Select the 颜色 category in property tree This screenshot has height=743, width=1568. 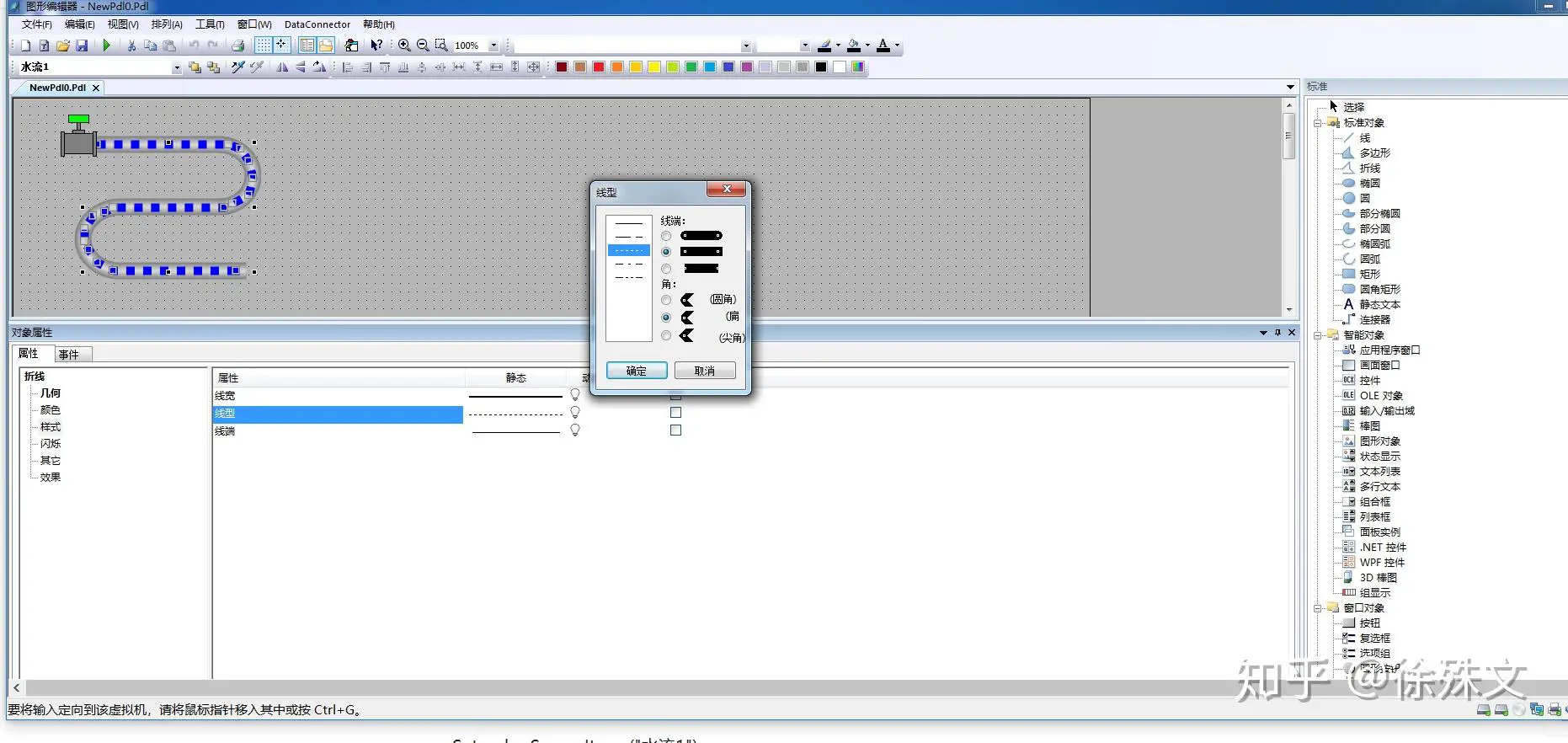51,410
